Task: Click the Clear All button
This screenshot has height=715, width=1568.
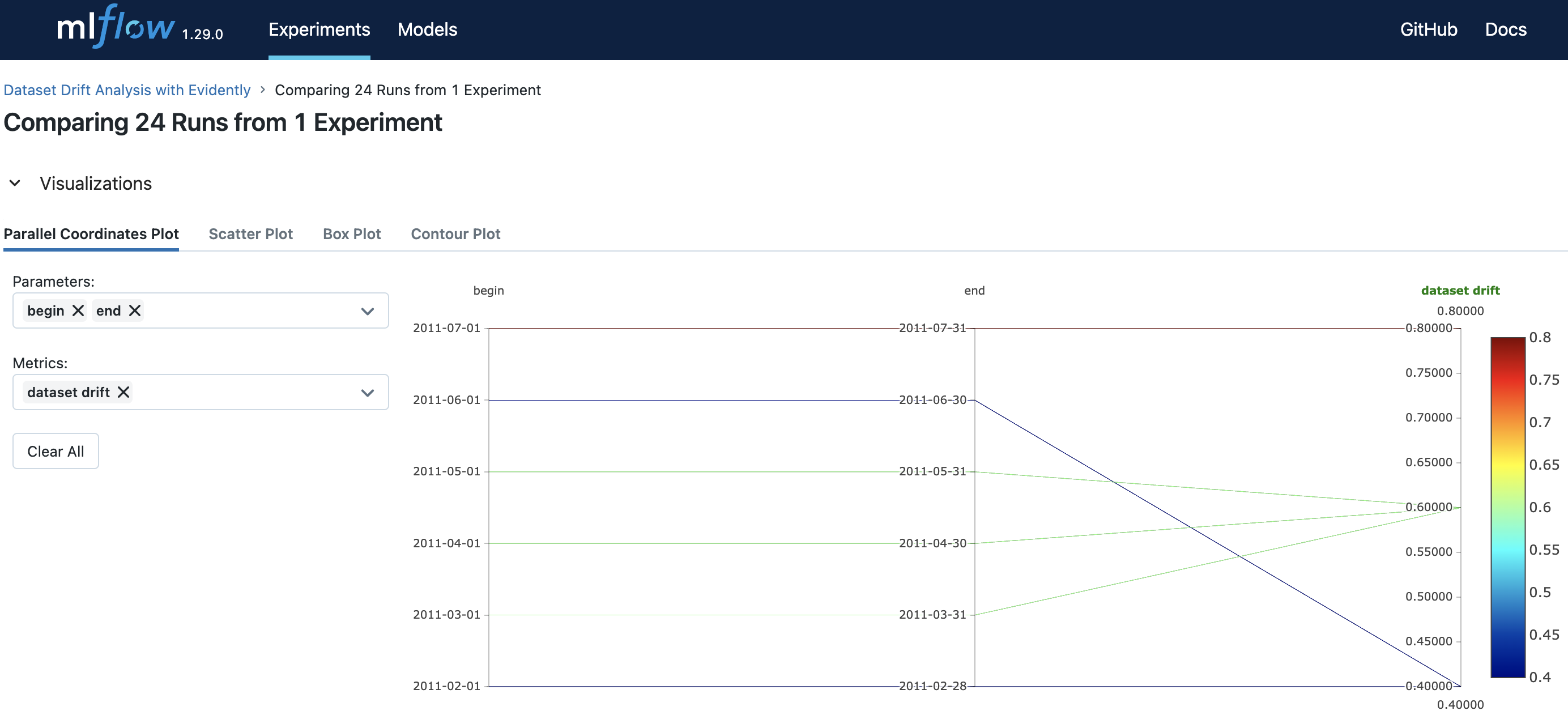Action: click(56, 452)
